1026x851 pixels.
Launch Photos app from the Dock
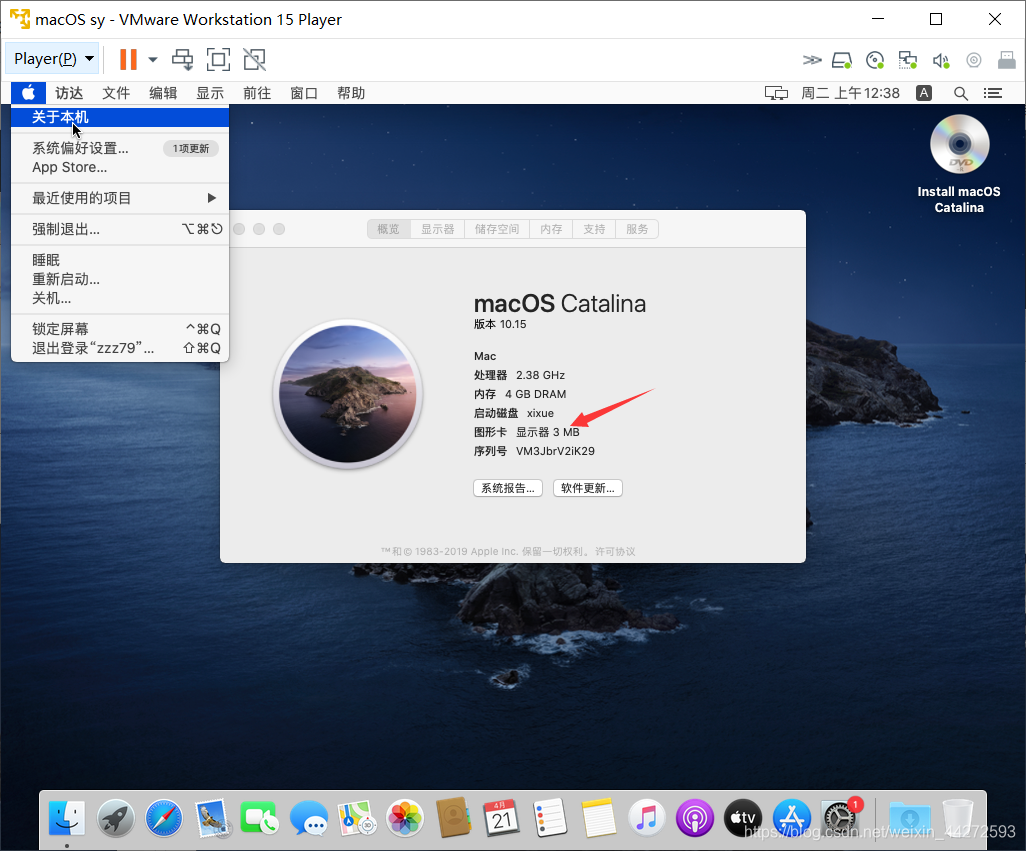[x=405, y=818]
